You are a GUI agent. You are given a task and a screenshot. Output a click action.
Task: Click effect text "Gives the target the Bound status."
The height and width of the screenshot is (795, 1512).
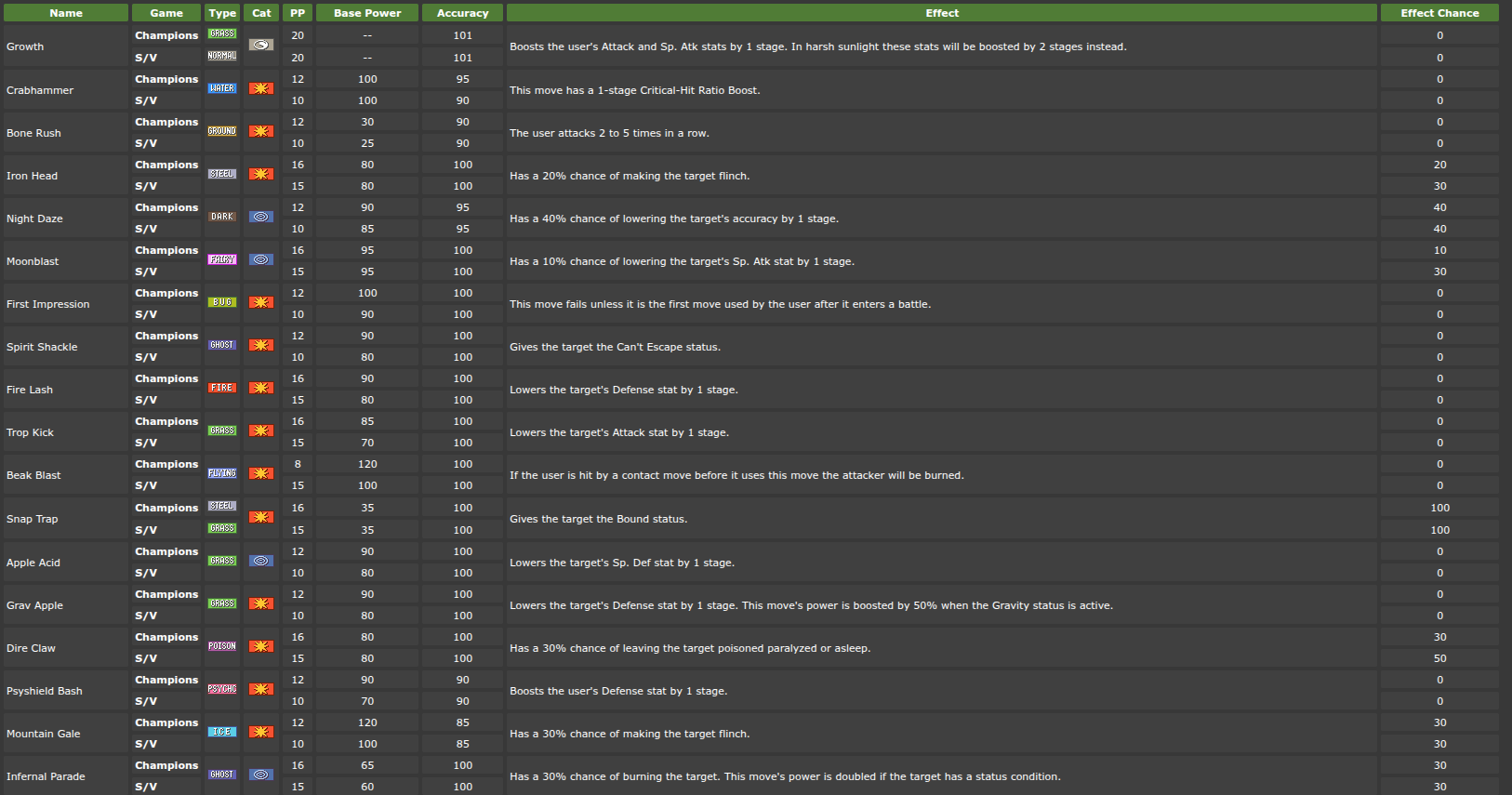click(x=599, y=519)
